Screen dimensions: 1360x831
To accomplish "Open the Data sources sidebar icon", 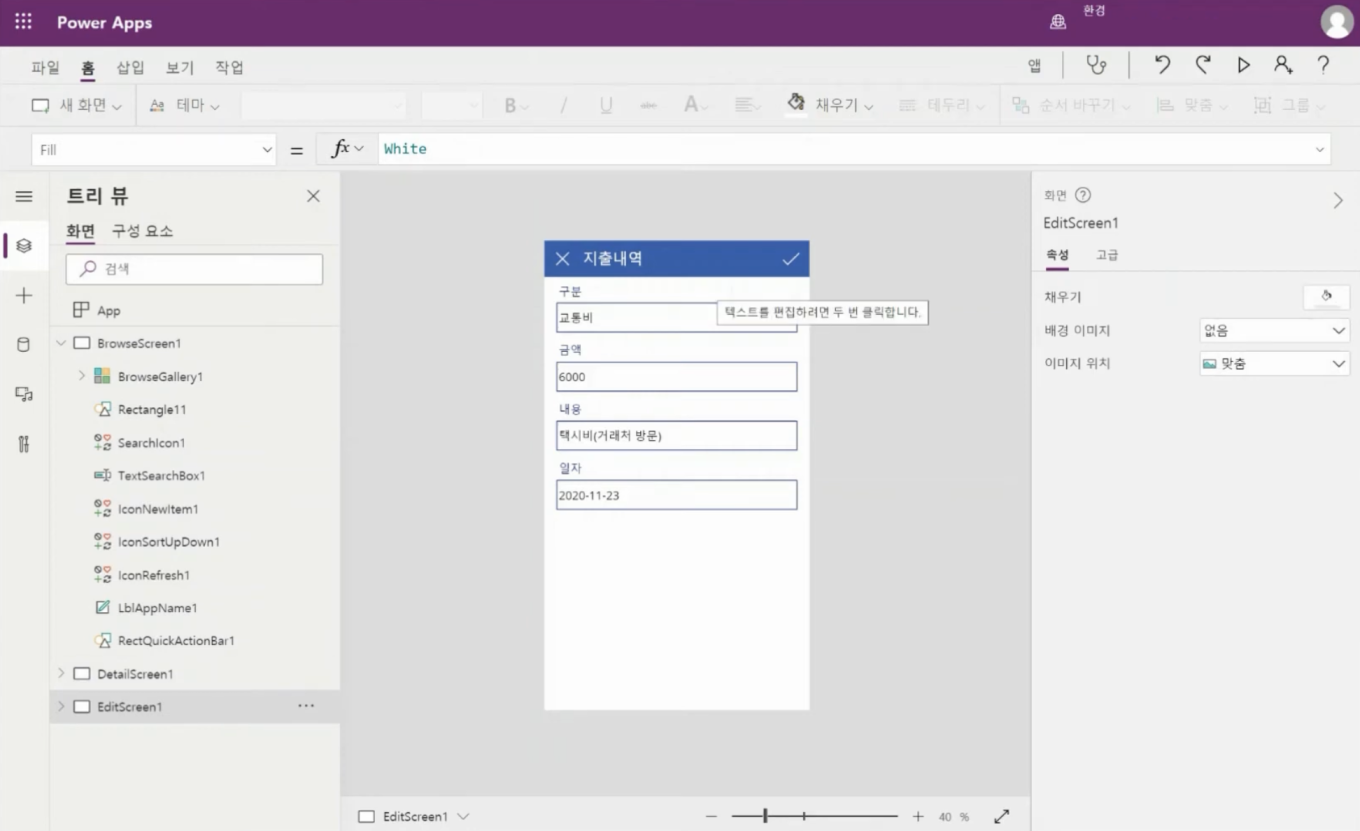I will click(x=24, y=345).
